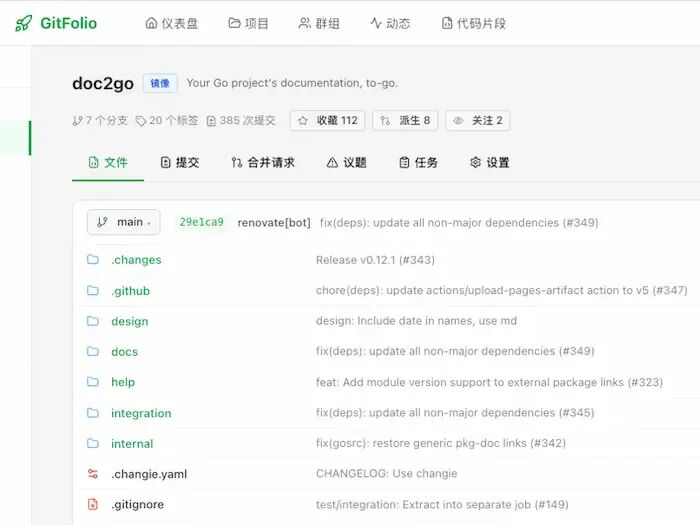This screenshot has height=525, width=700.
Task: Open the .gitignore file
Action: click(138, 504)
